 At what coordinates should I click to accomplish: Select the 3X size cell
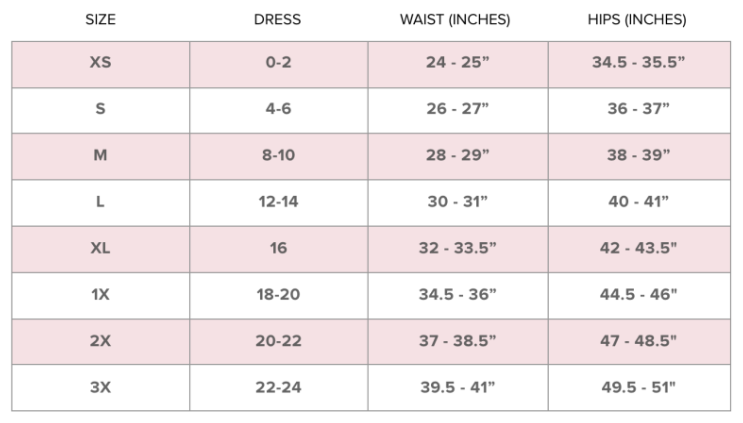click(100, 387)
